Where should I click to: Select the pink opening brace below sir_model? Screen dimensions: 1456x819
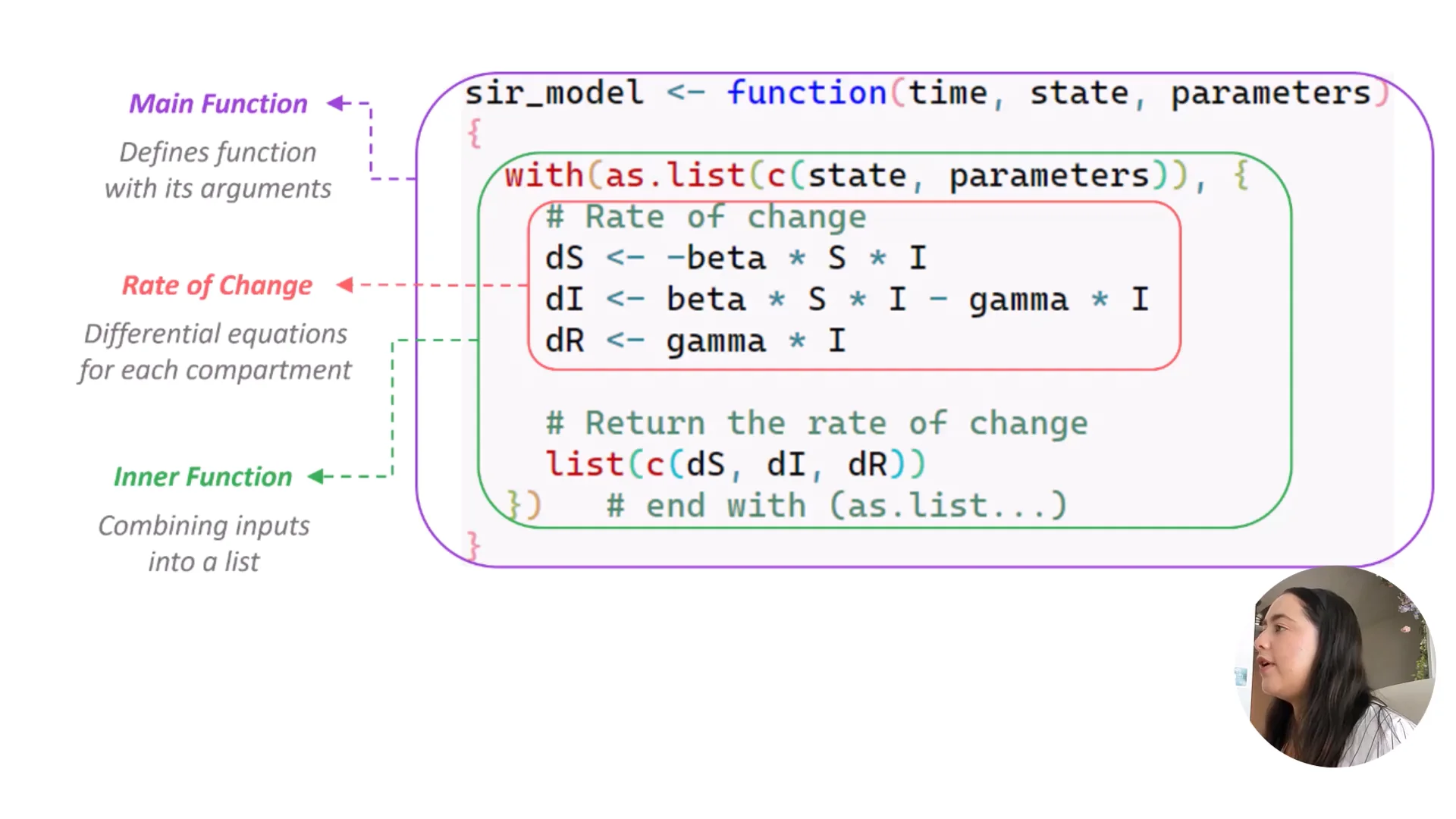point(474,133)
